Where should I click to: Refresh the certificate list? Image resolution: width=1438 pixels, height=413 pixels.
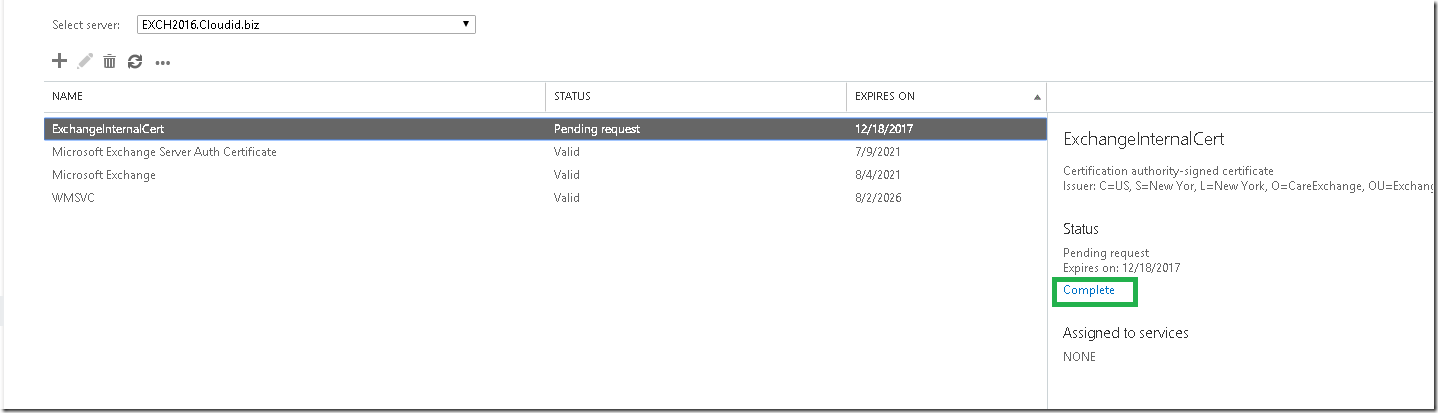click(x=135, y=62)
